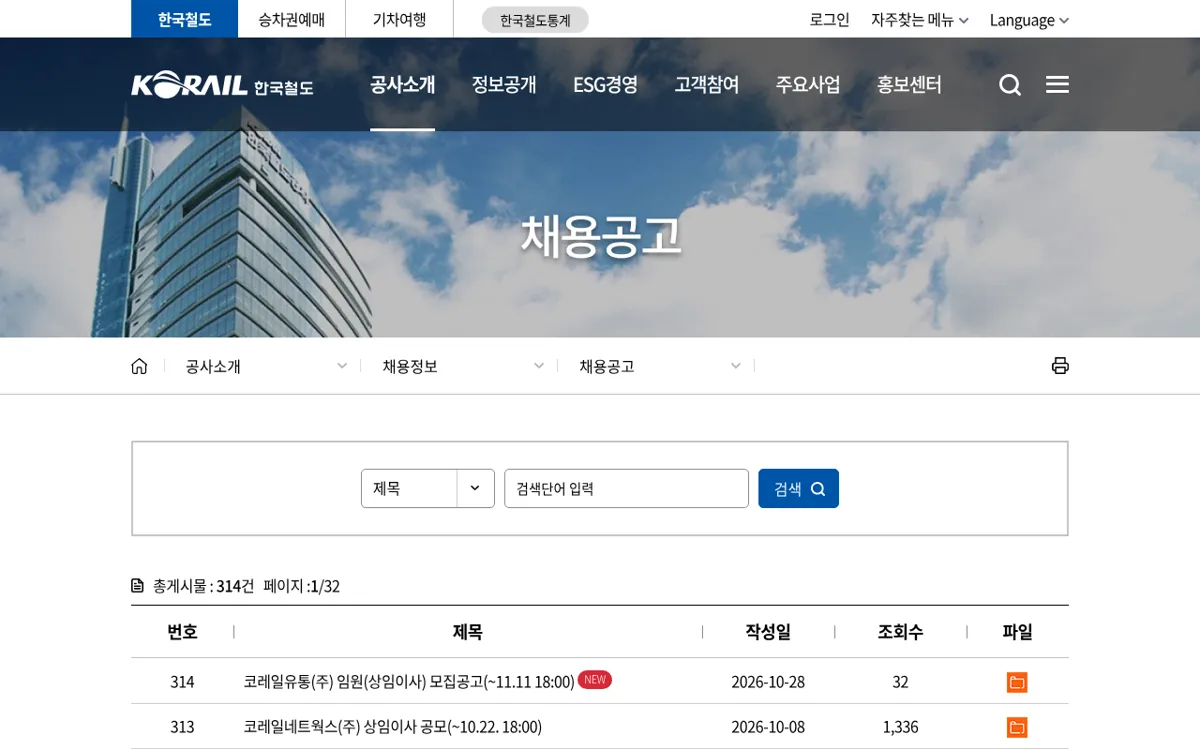Expand the 채용정보 breadcrumb dropdown

463,366
